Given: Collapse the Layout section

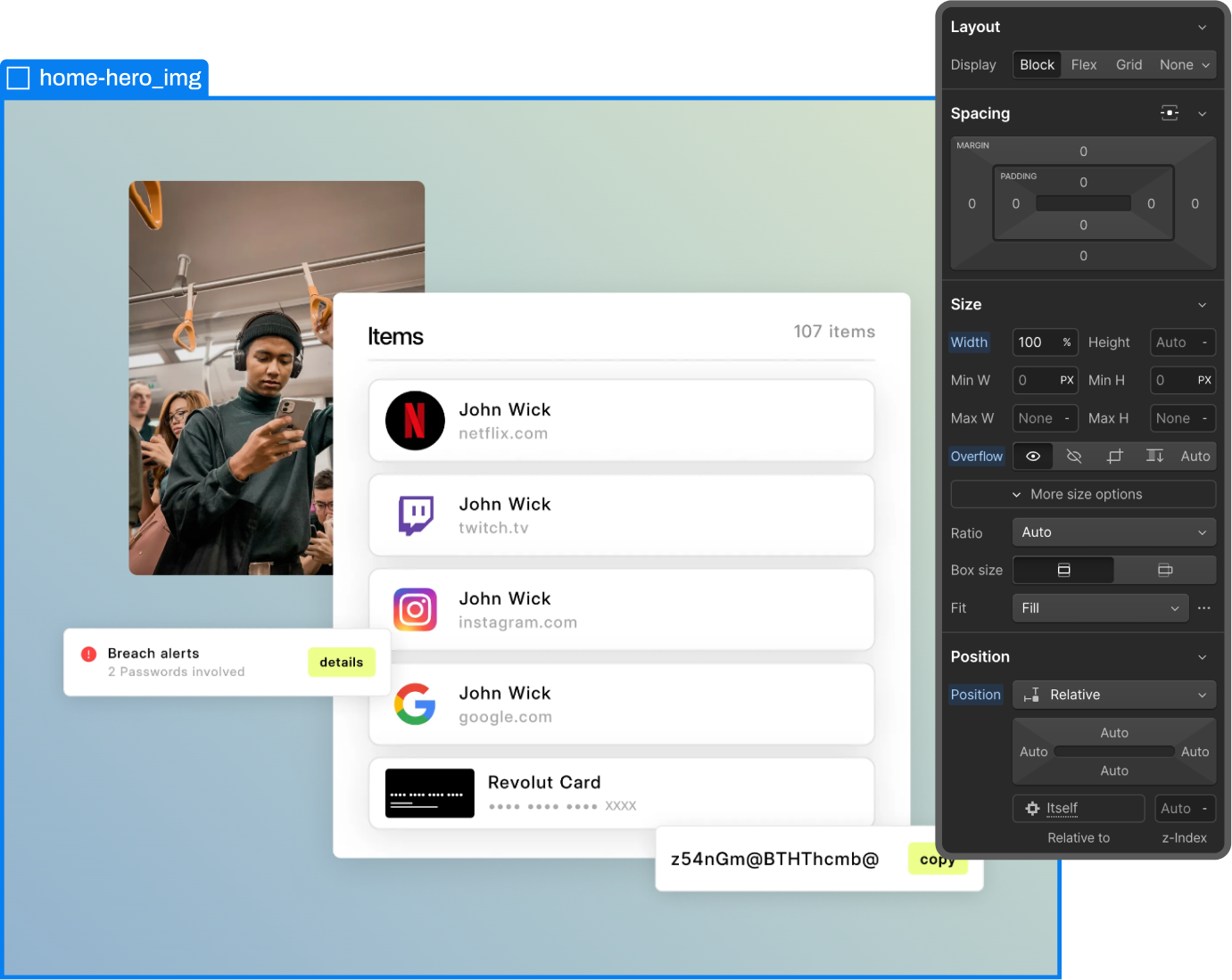Looking at the screenshot, I should click(1203, 27).
